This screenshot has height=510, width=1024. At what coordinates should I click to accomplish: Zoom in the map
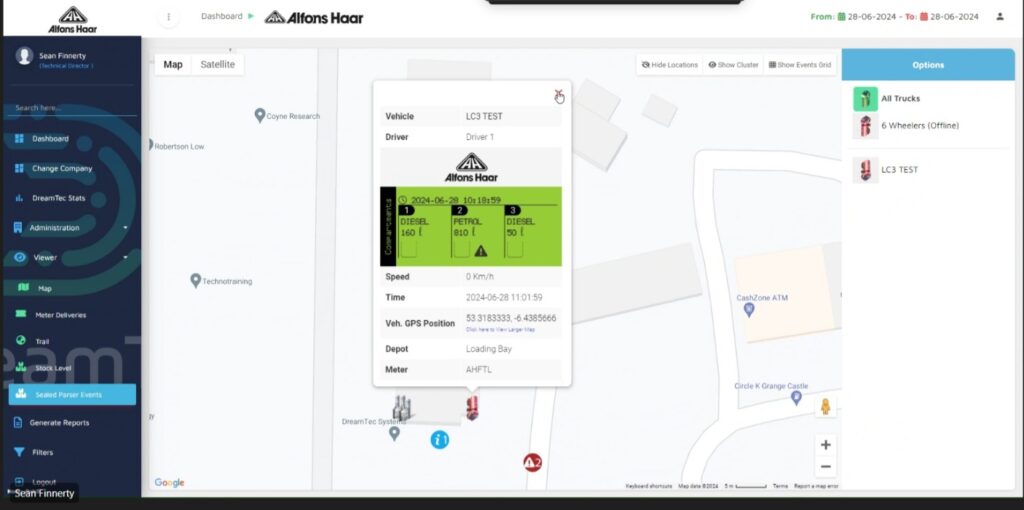[x=825, y=445]
